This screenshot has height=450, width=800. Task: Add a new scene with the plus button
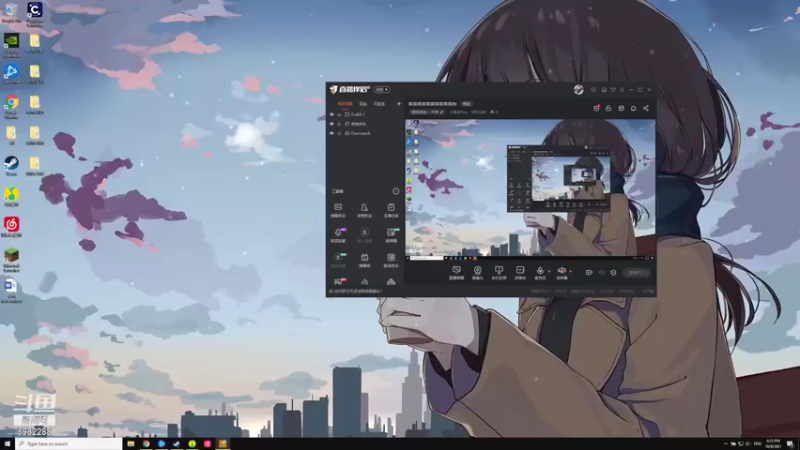[399, 104]
